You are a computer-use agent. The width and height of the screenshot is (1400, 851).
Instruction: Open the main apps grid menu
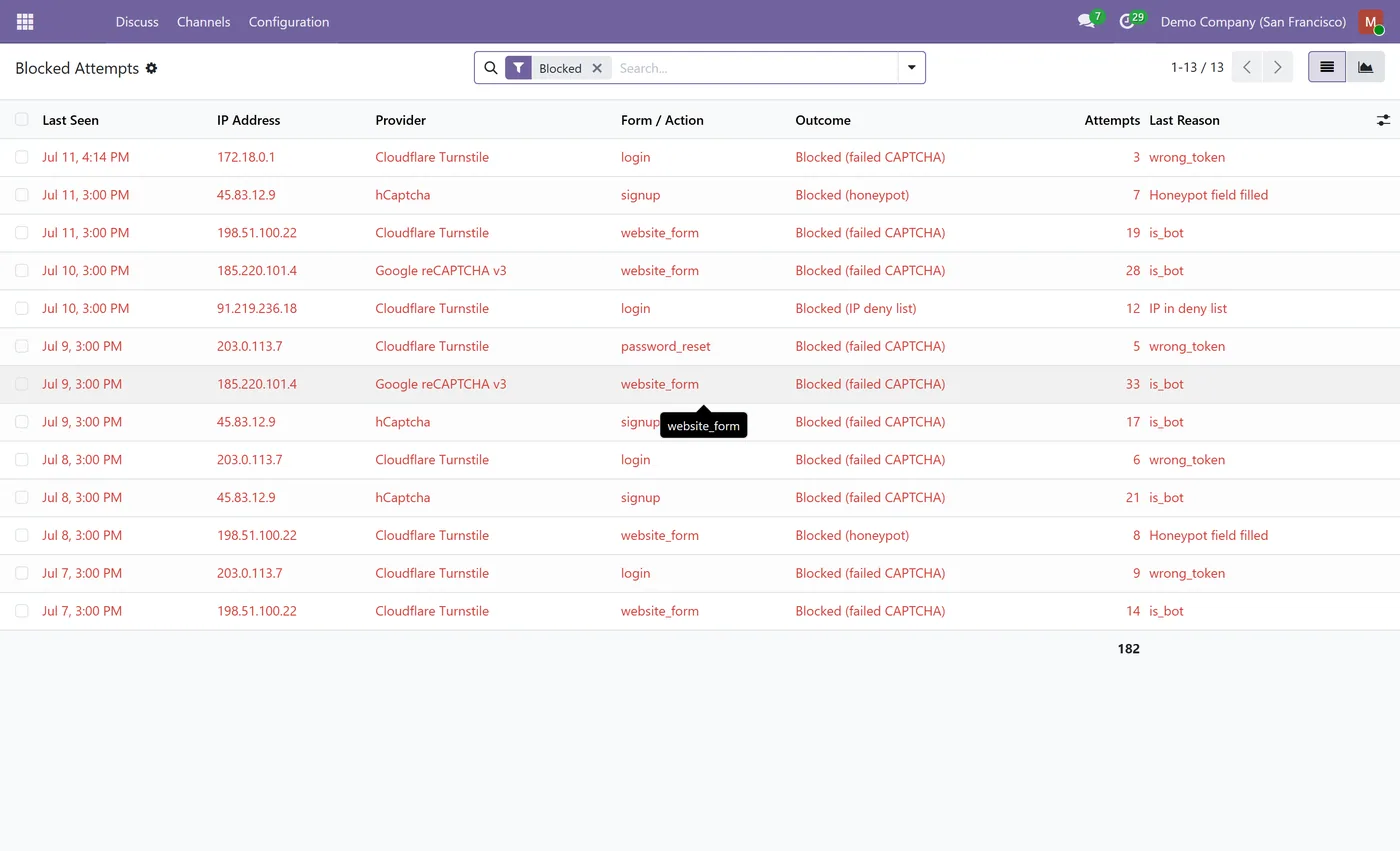(25, 21)
